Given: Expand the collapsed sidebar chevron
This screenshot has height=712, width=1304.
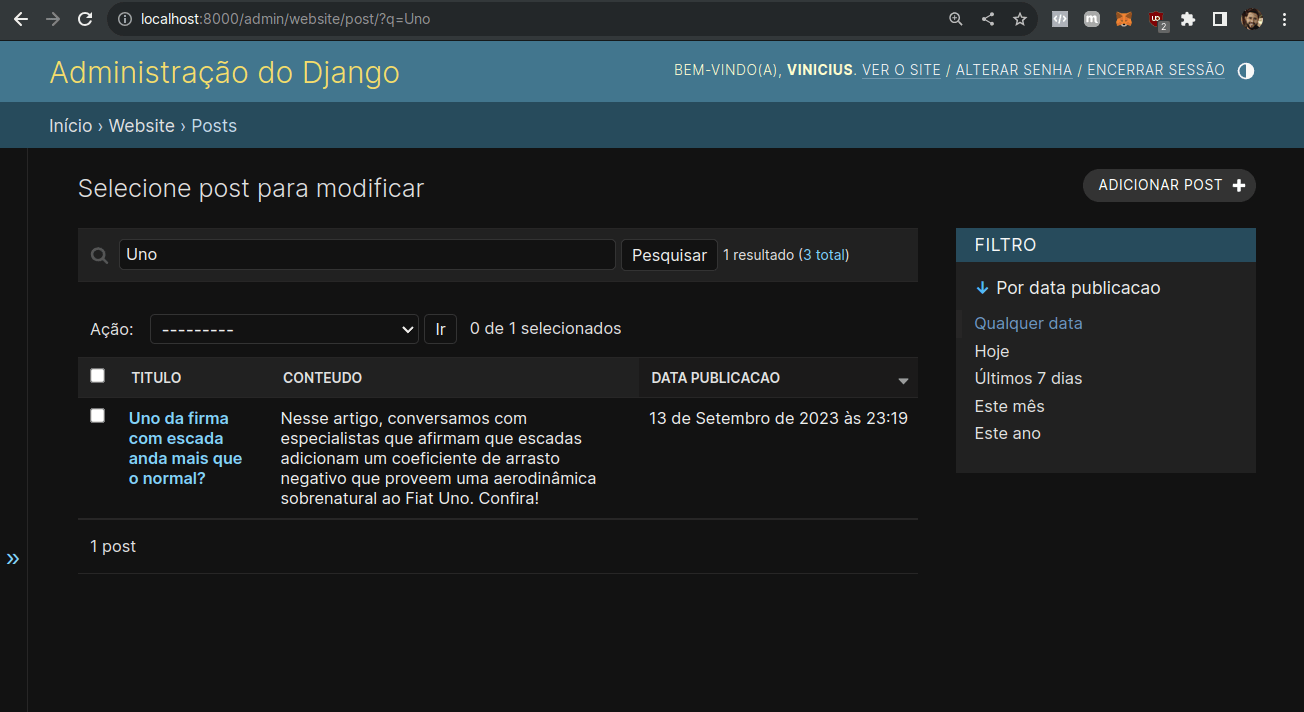Looking at the screenshot, I should [x=13, y=559].
